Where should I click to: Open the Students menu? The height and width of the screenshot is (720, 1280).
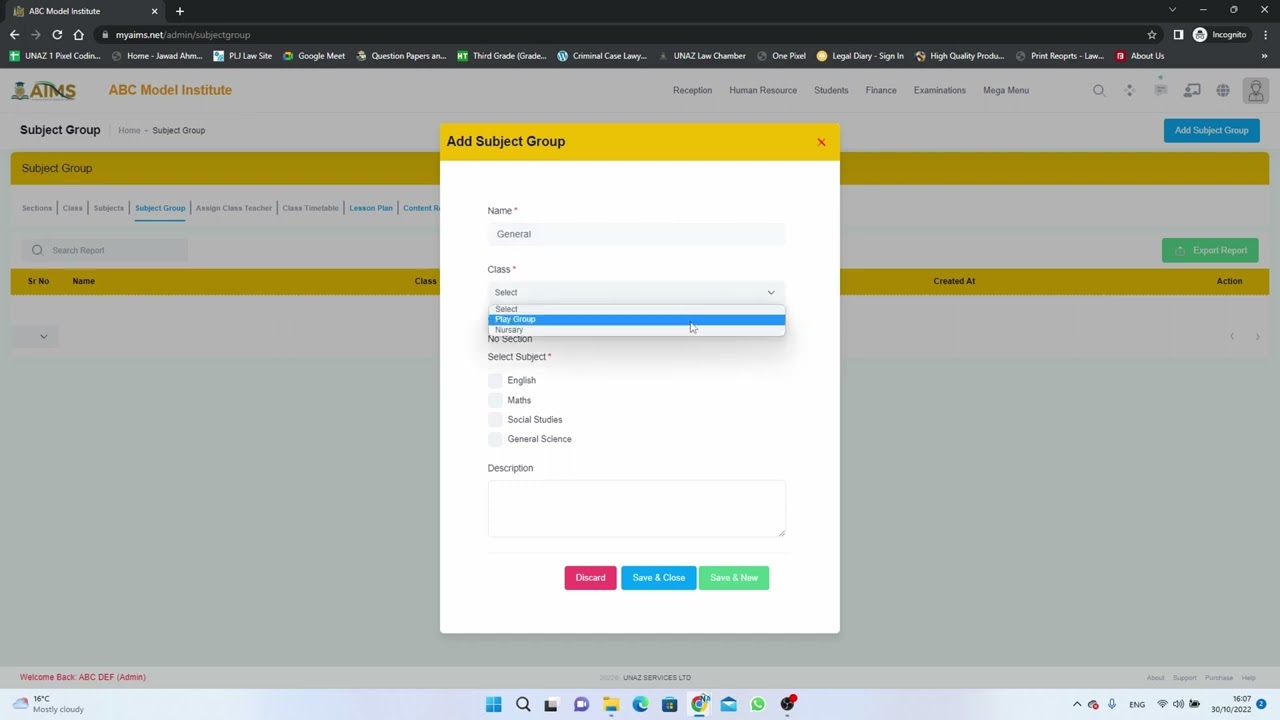831,90
